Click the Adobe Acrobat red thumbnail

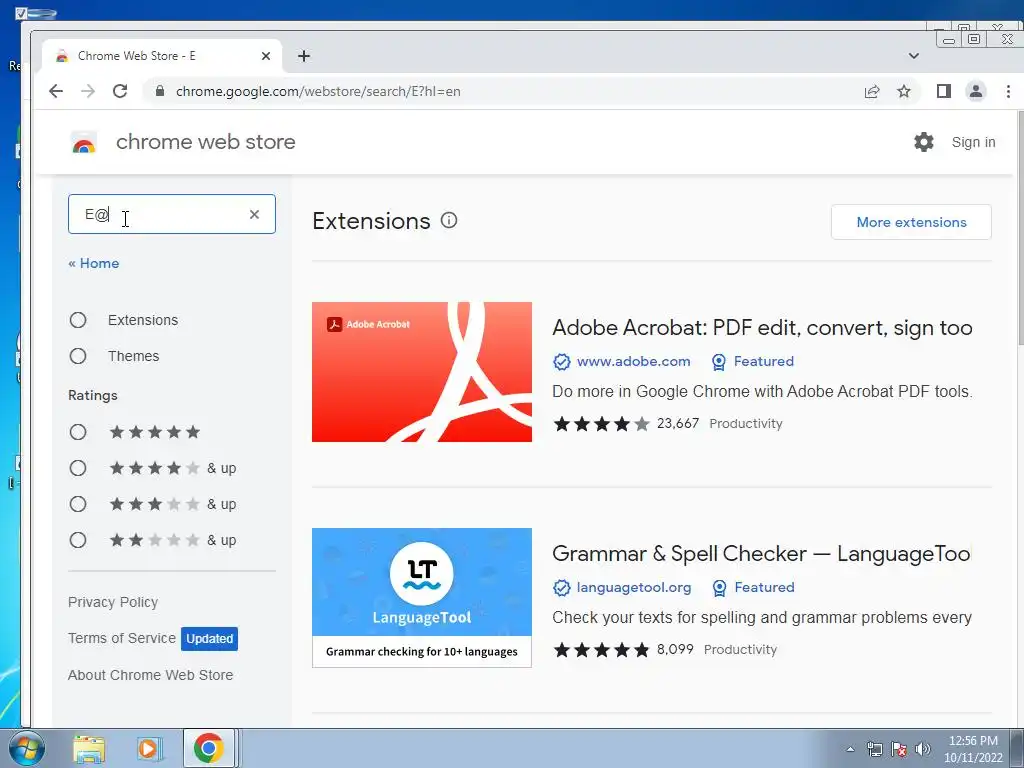(x=422, y=372)
